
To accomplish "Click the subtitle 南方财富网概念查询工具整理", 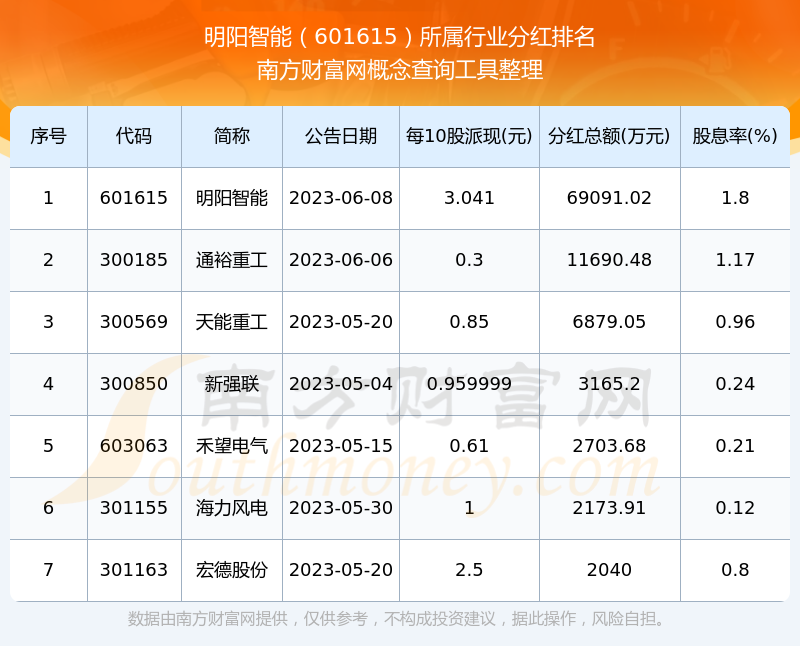I will pyautogui.click(x=399, y=70).
